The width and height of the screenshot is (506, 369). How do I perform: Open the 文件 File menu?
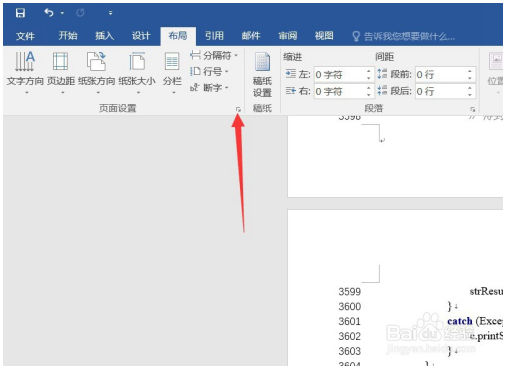25,36
